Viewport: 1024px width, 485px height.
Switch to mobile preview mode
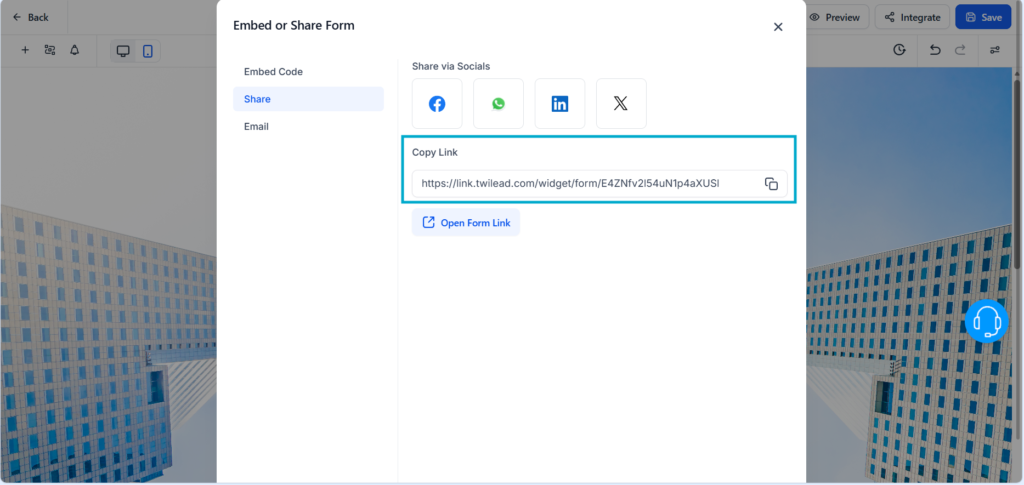pyautogui.click(x=148, y=51)
